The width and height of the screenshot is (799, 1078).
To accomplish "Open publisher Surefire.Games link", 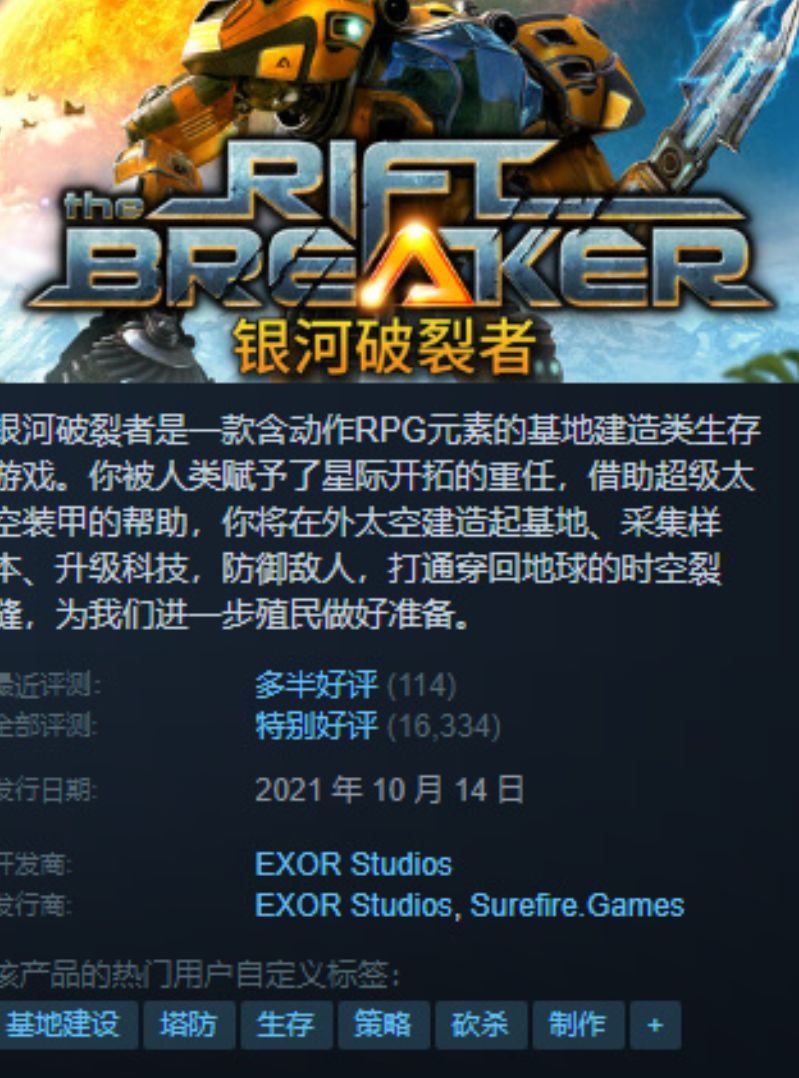I will coord(577,905).
